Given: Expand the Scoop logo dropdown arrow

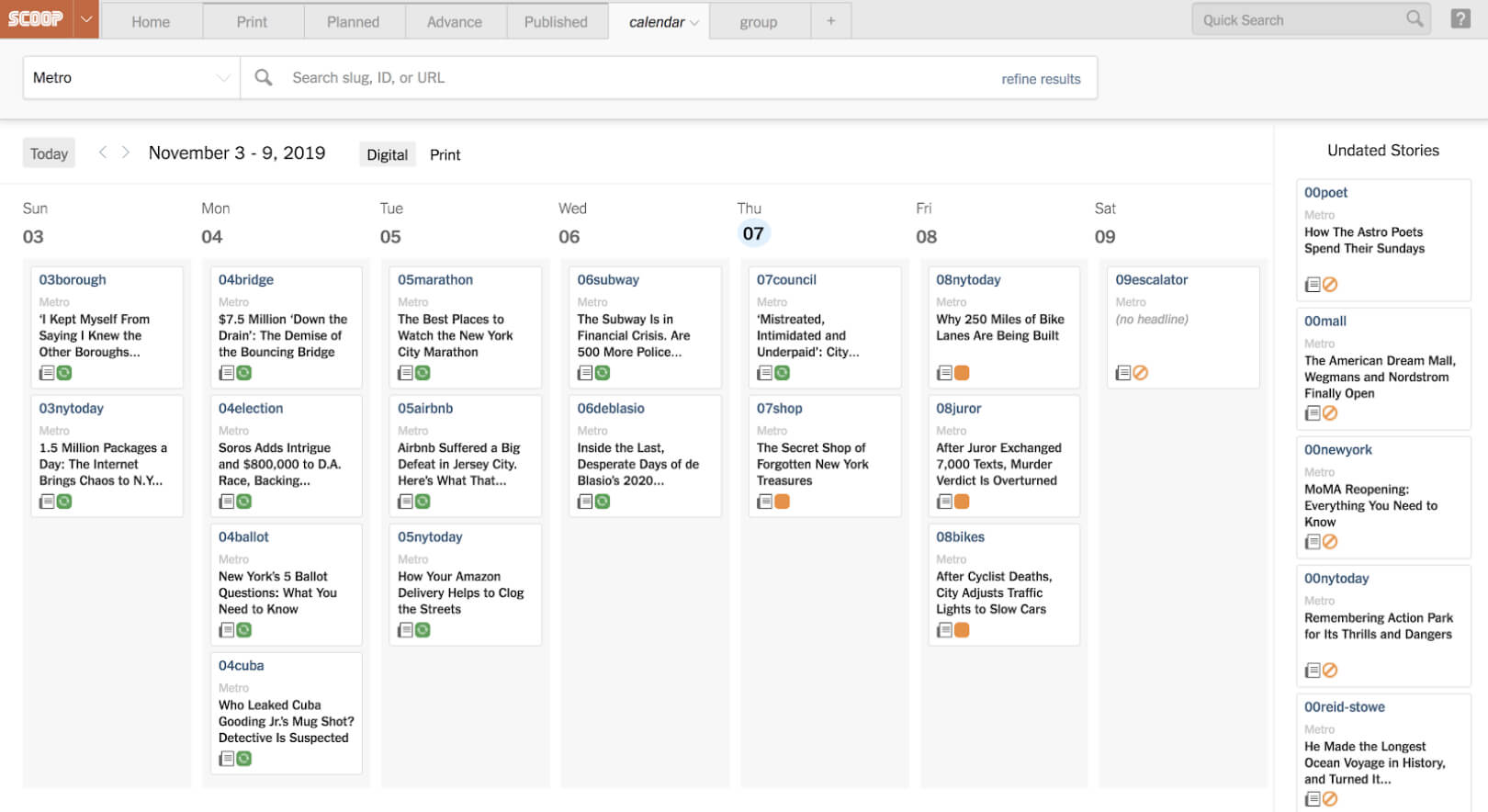Looking at the screenshot, I should (86, 19).
